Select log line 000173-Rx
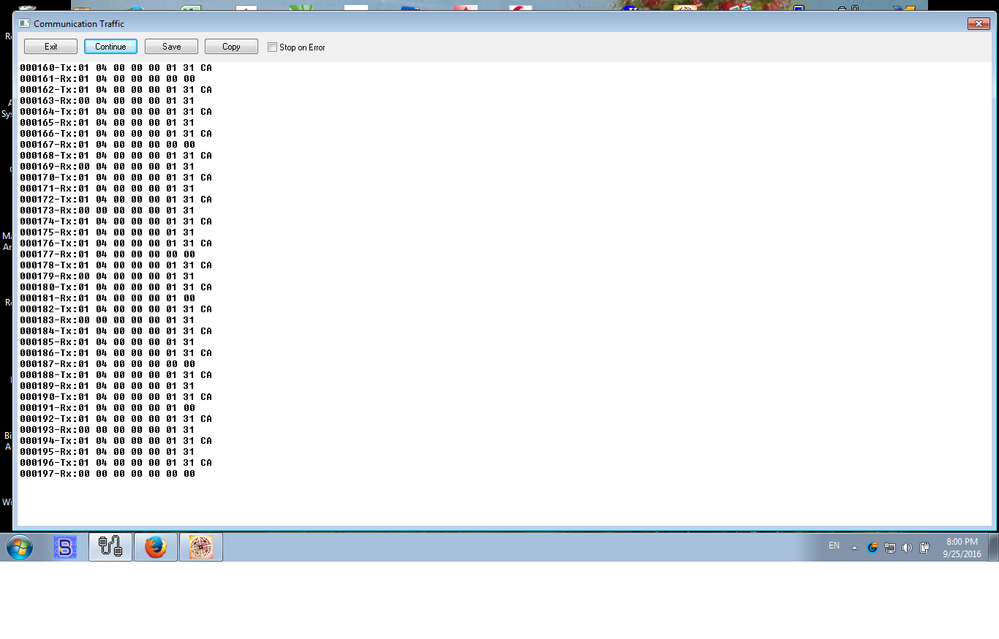This screenshot has height=639, width=999. click(x=107, y=210)
